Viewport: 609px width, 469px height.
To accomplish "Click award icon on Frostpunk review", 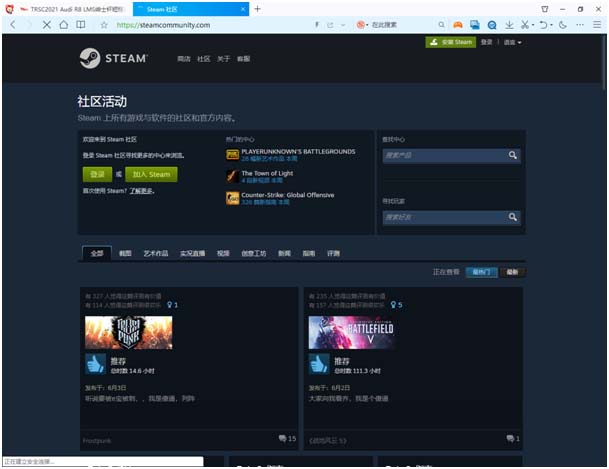I will pyautogui.click(x=172, y=305).
